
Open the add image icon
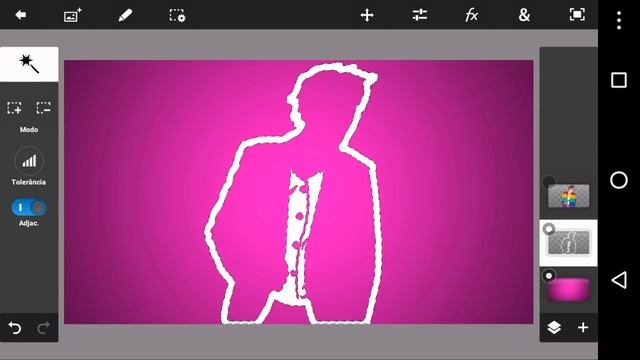pos(73,15)
